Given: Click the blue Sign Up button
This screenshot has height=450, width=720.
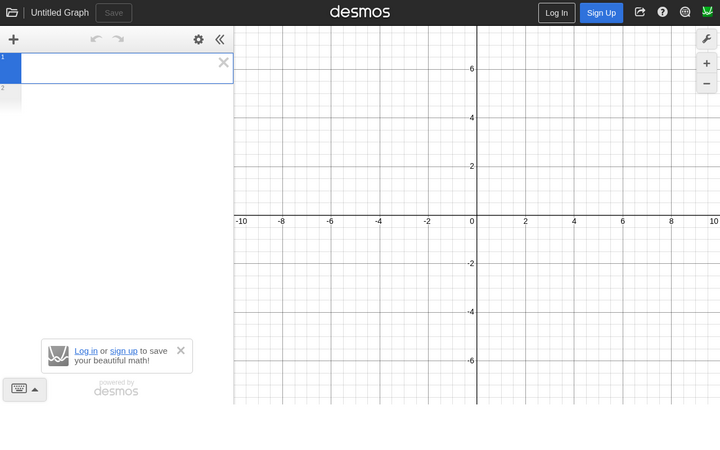Looking at the screenshot, I should 601,13.
